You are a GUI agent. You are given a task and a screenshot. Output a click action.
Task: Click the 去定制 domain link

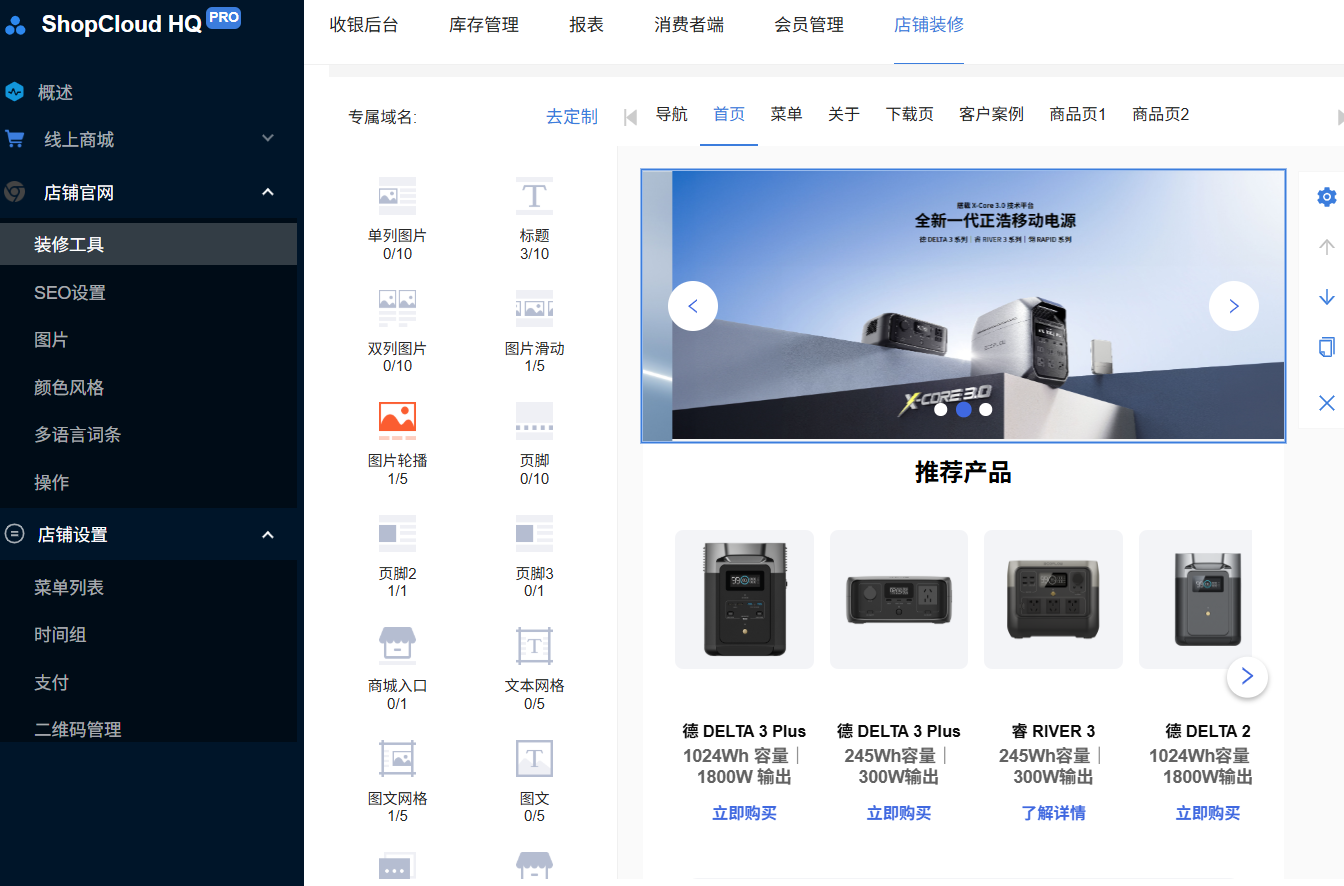(572, 116)
